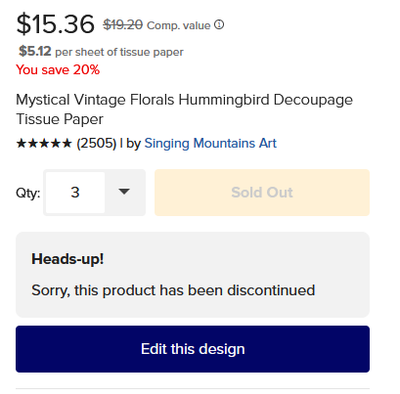This screenshot has height=394, width=400.
Task: Click the red You save 20% text
Action: (x=58, y=70)
